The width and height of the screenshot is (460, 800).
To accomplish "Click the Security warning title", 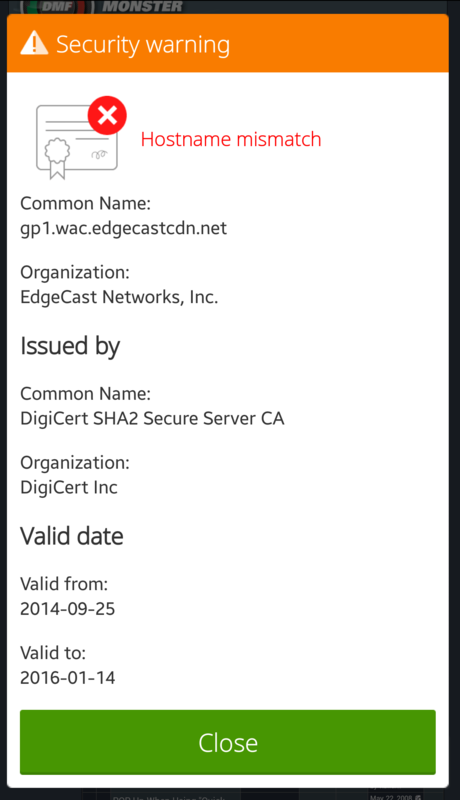I will [x=143, y=45].
